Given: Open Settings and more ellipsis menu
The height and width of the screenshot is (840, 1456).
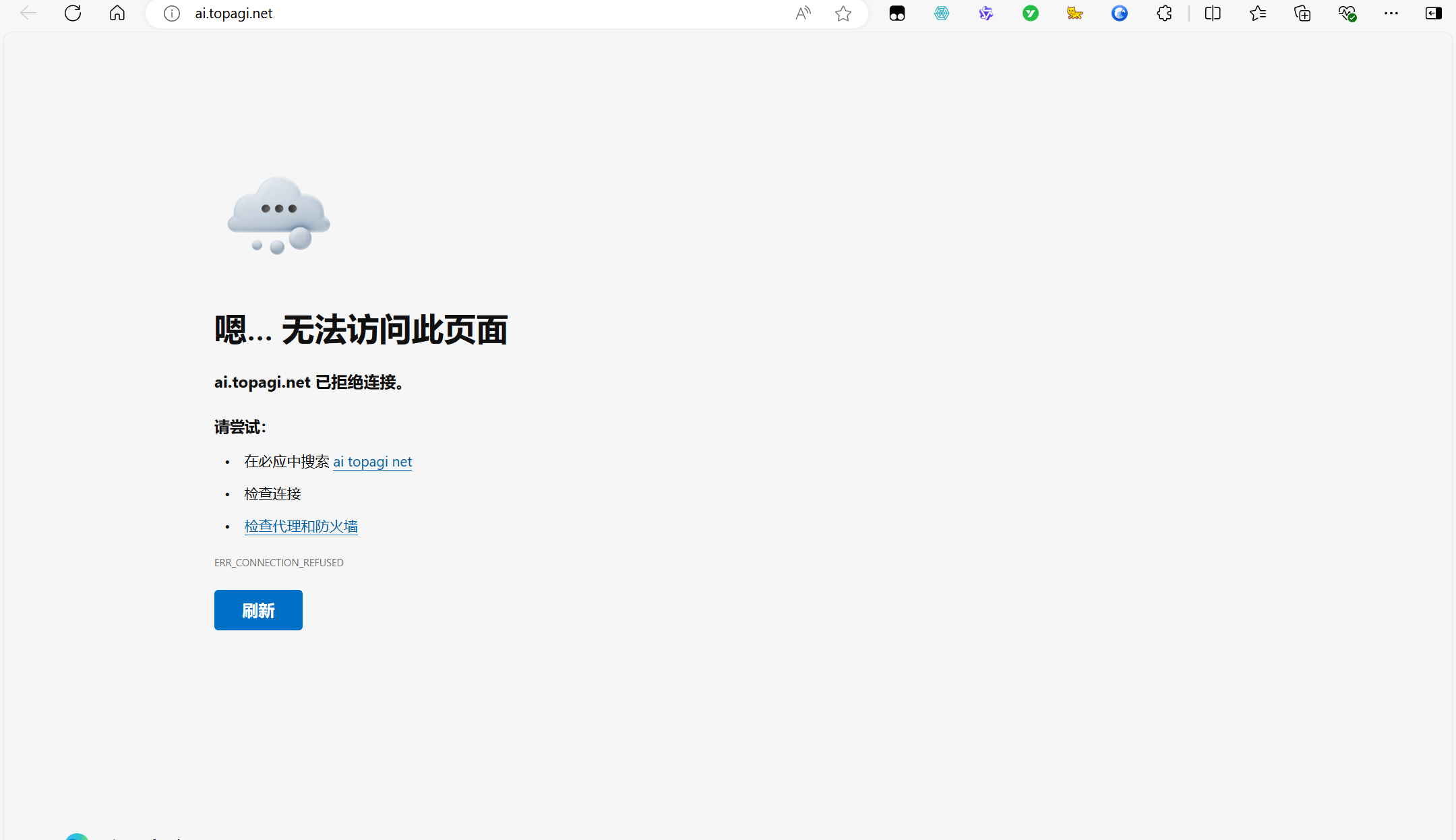Looking at the screenshot, I should [x=1391, y=13].
